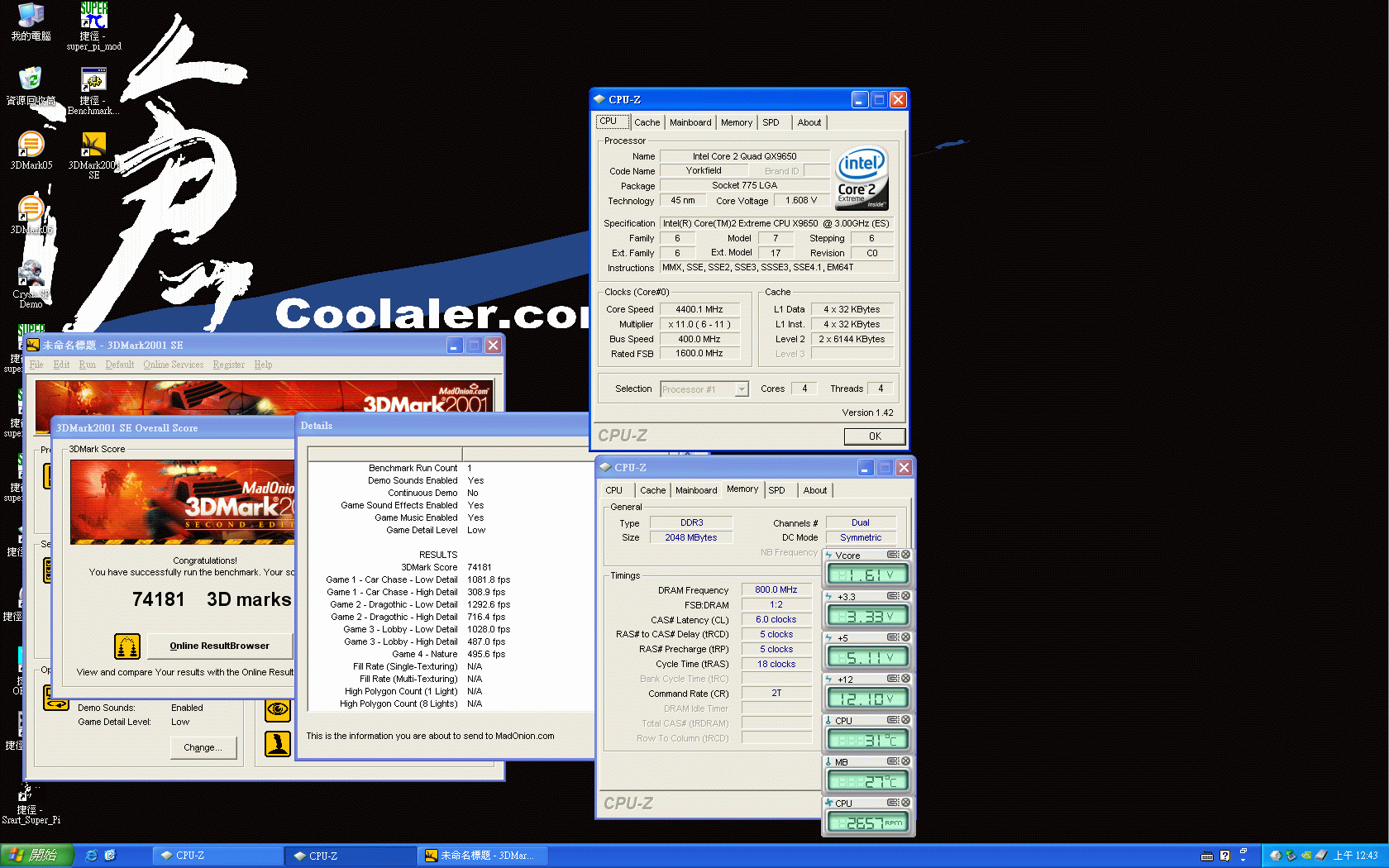Close the Vcore voltage gadget
The image size is (1389, 868).
coord(905,555)
